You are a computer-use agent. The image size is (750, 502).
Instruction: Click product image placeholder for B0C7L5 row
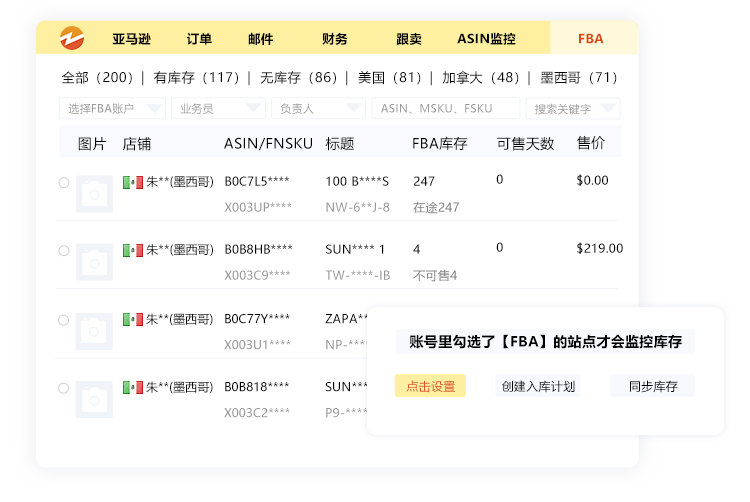[94, 194]
